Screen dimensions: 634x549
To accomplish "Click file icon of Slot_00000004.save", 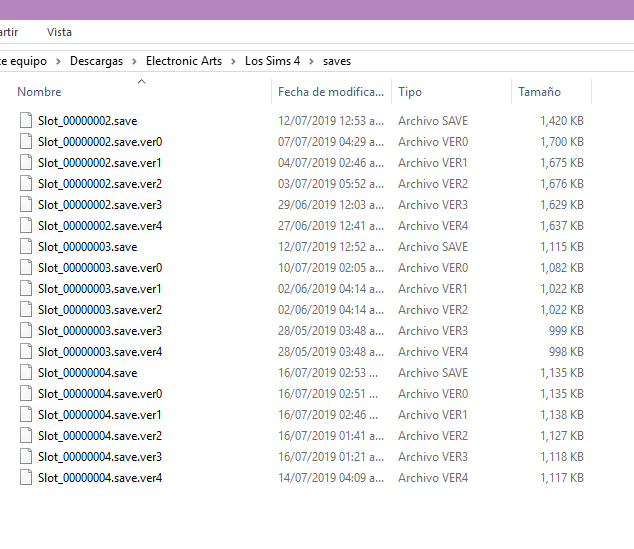I will tap(26, 373).
